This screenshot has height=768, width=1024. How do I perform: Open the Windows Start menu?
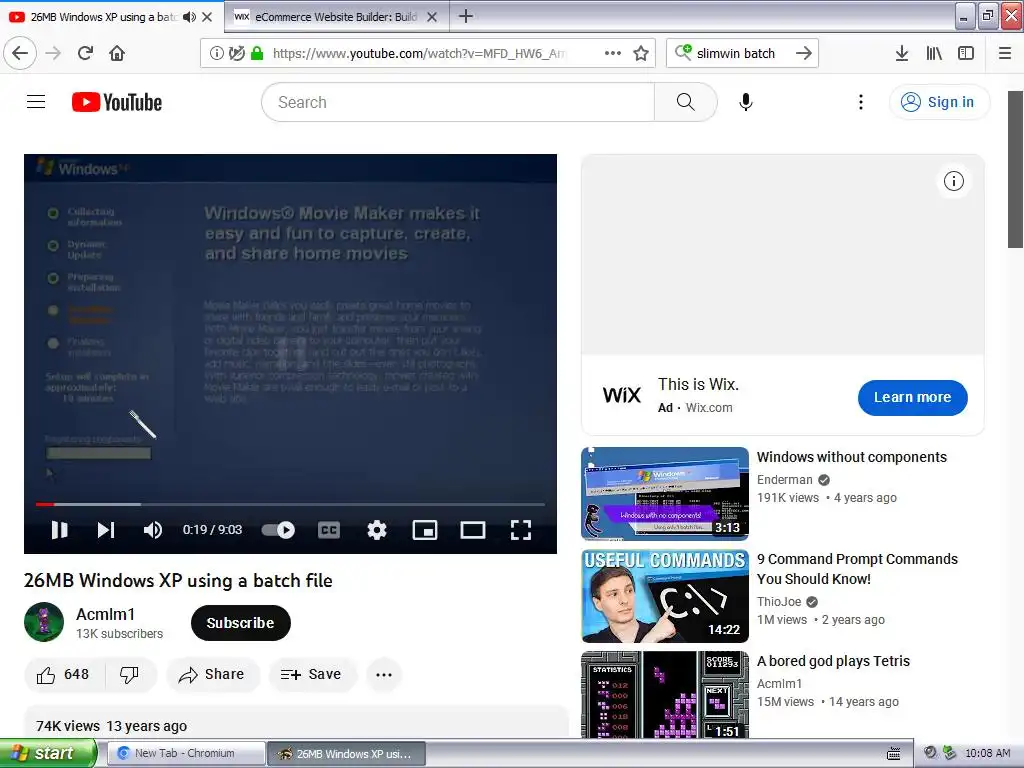[x=48, y=753]
